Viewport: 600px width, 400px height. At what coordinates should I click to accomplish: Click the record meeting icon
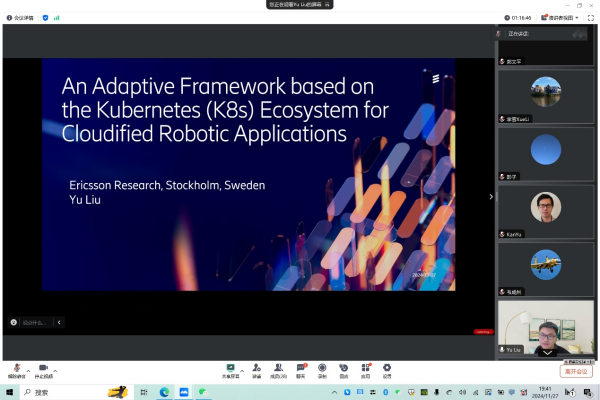click(x=321, y=369)
